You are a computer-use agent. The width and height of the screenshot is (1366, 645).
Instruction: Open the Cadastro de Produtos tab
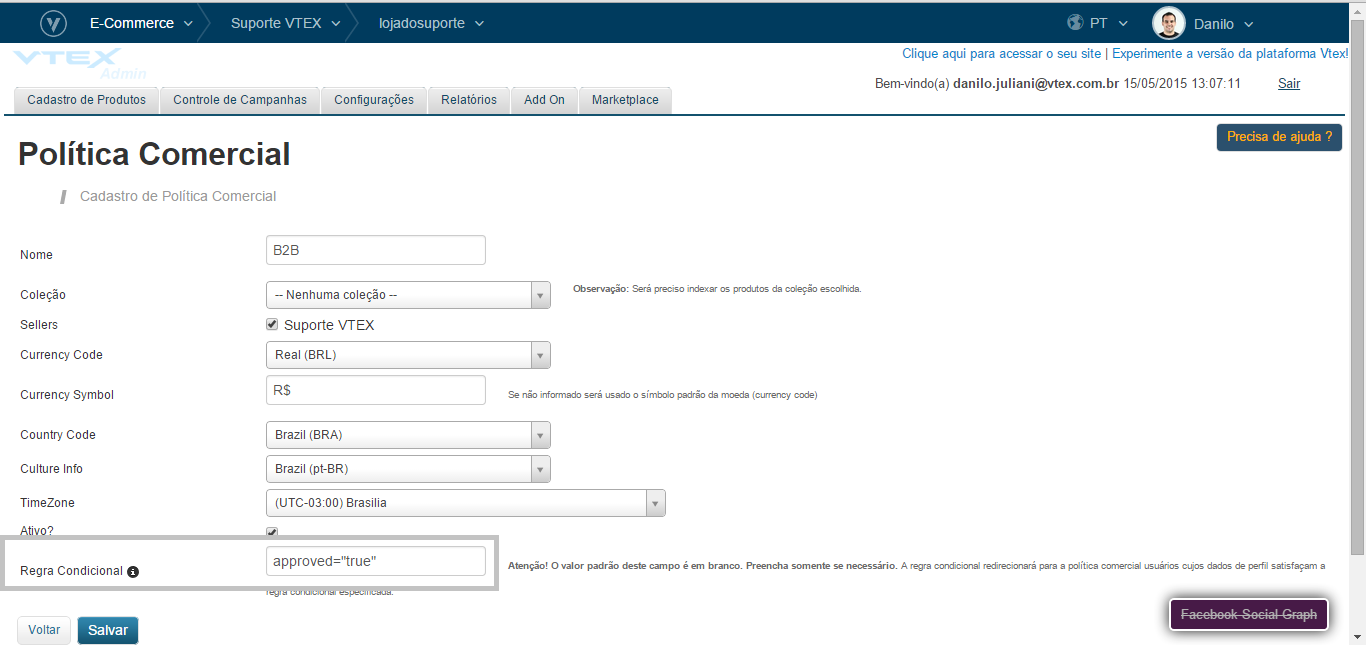[87, 100]
